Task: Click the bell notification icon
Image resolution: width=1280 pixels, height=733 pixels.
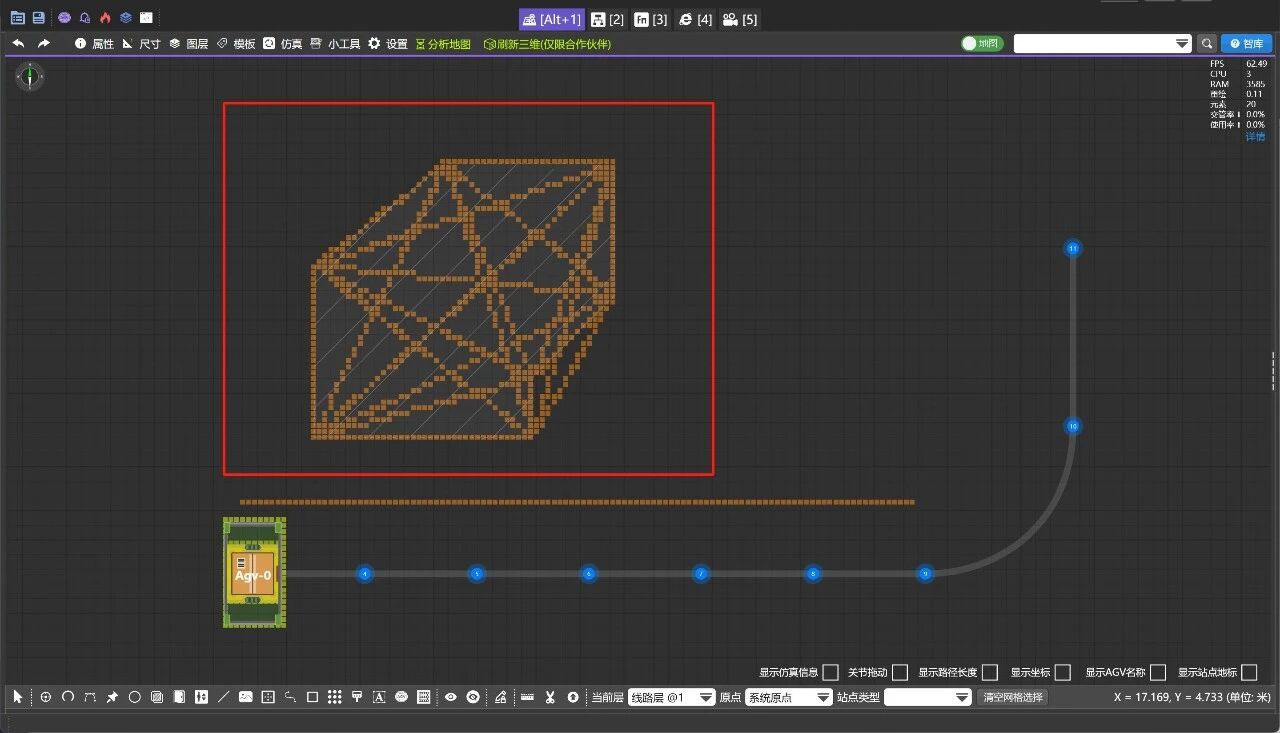Action: click(84, 18)
